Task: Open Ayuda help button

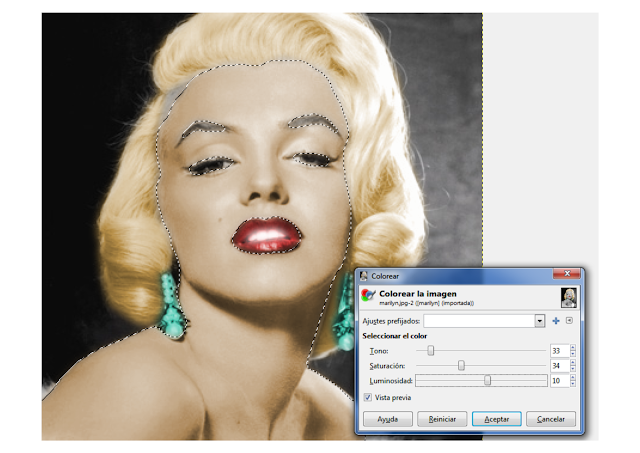Action: point(387,419)
